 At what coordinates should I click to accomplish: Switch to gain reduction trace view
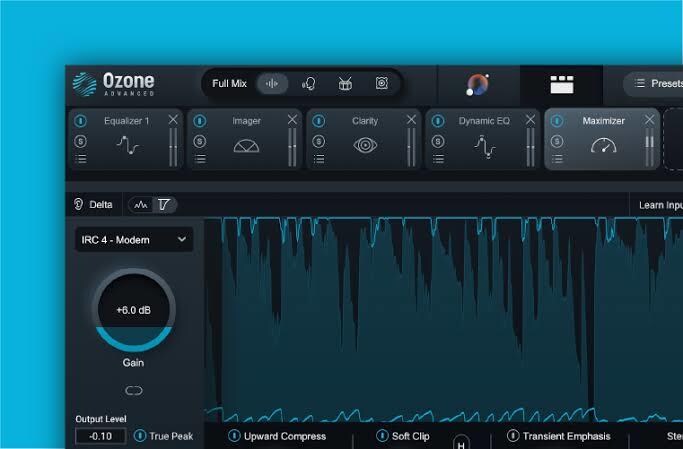tap(164, 205)
